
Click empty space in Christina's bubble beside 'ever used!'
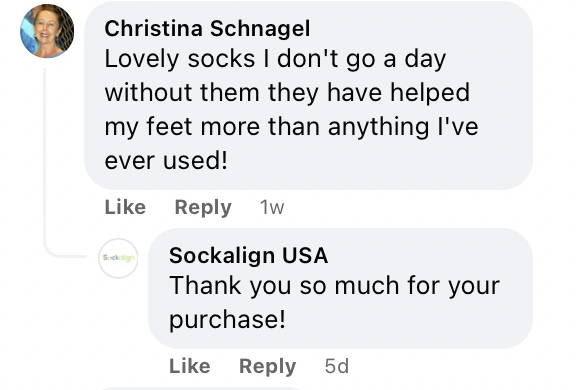tap(367, 161)
